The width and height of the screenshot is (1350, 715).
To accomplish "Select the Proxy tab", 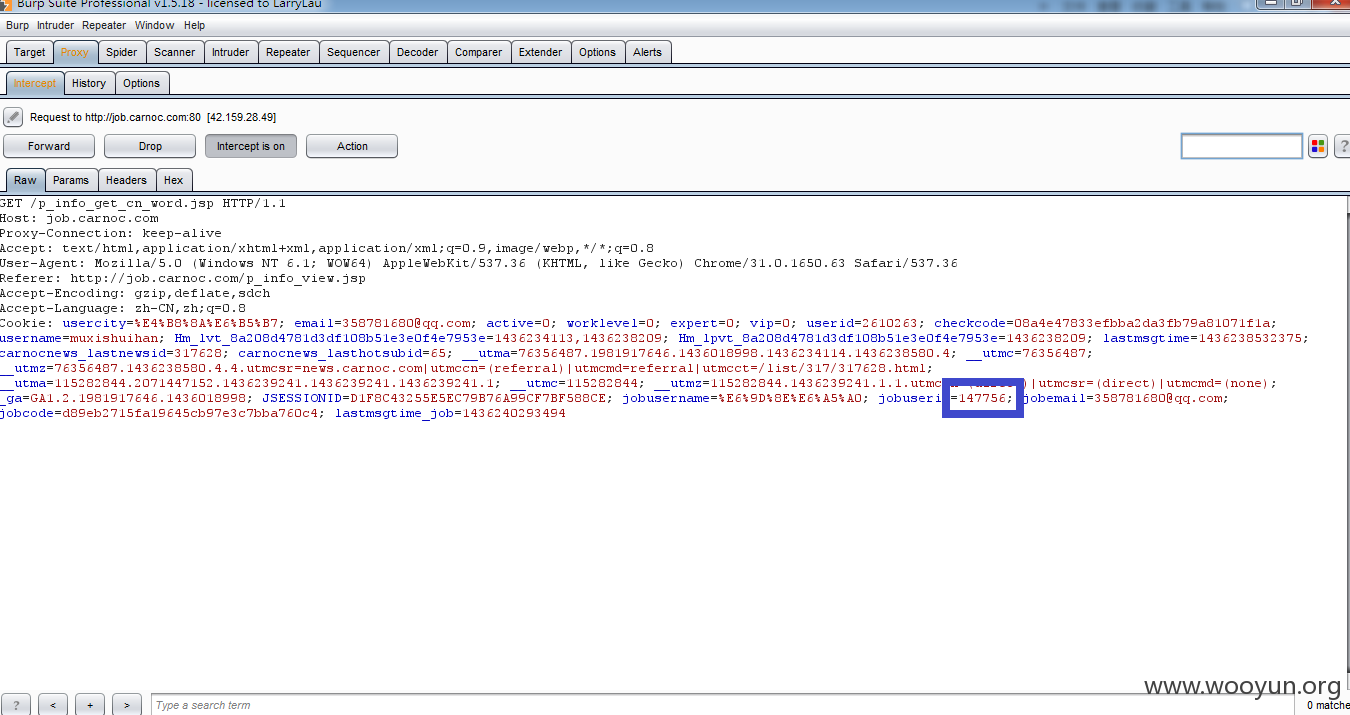I will 74,52.
